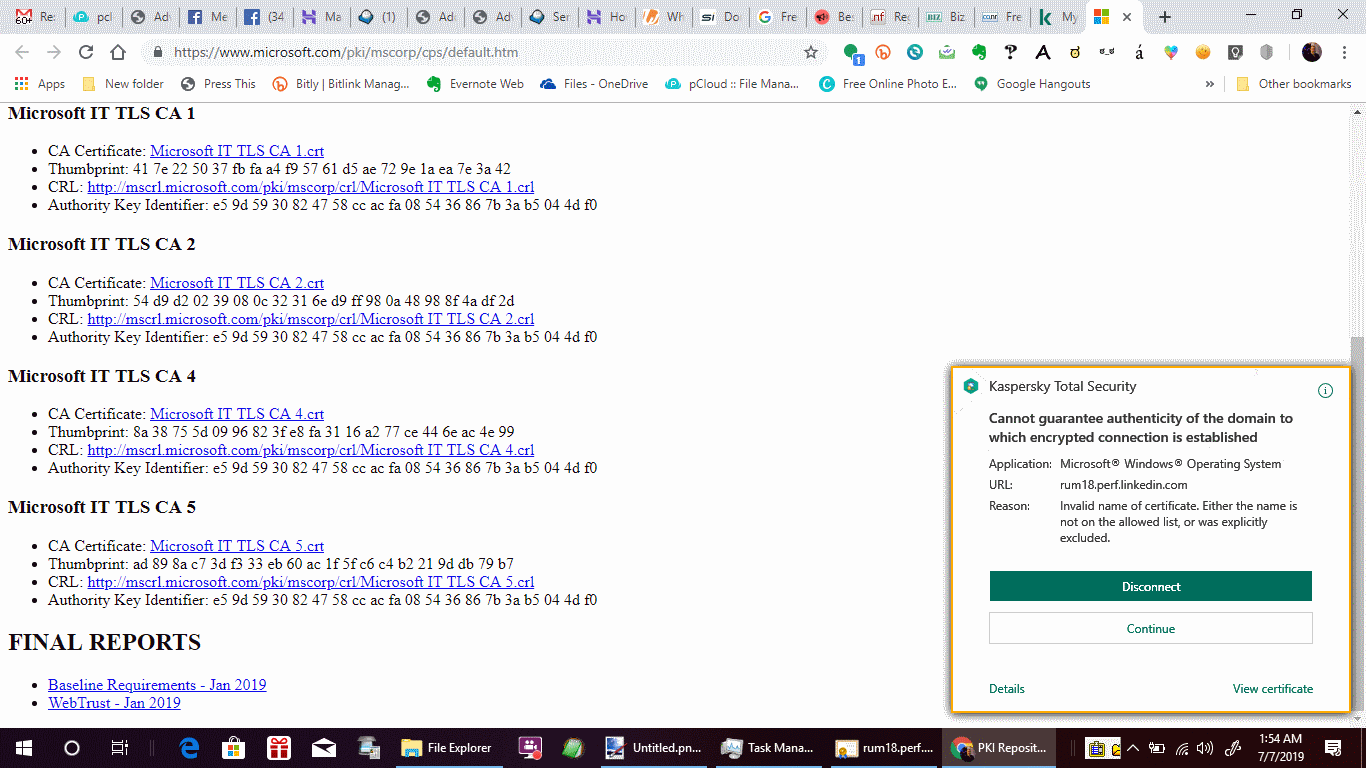Open Evernote Web bookmark

(x=475, y=84)
